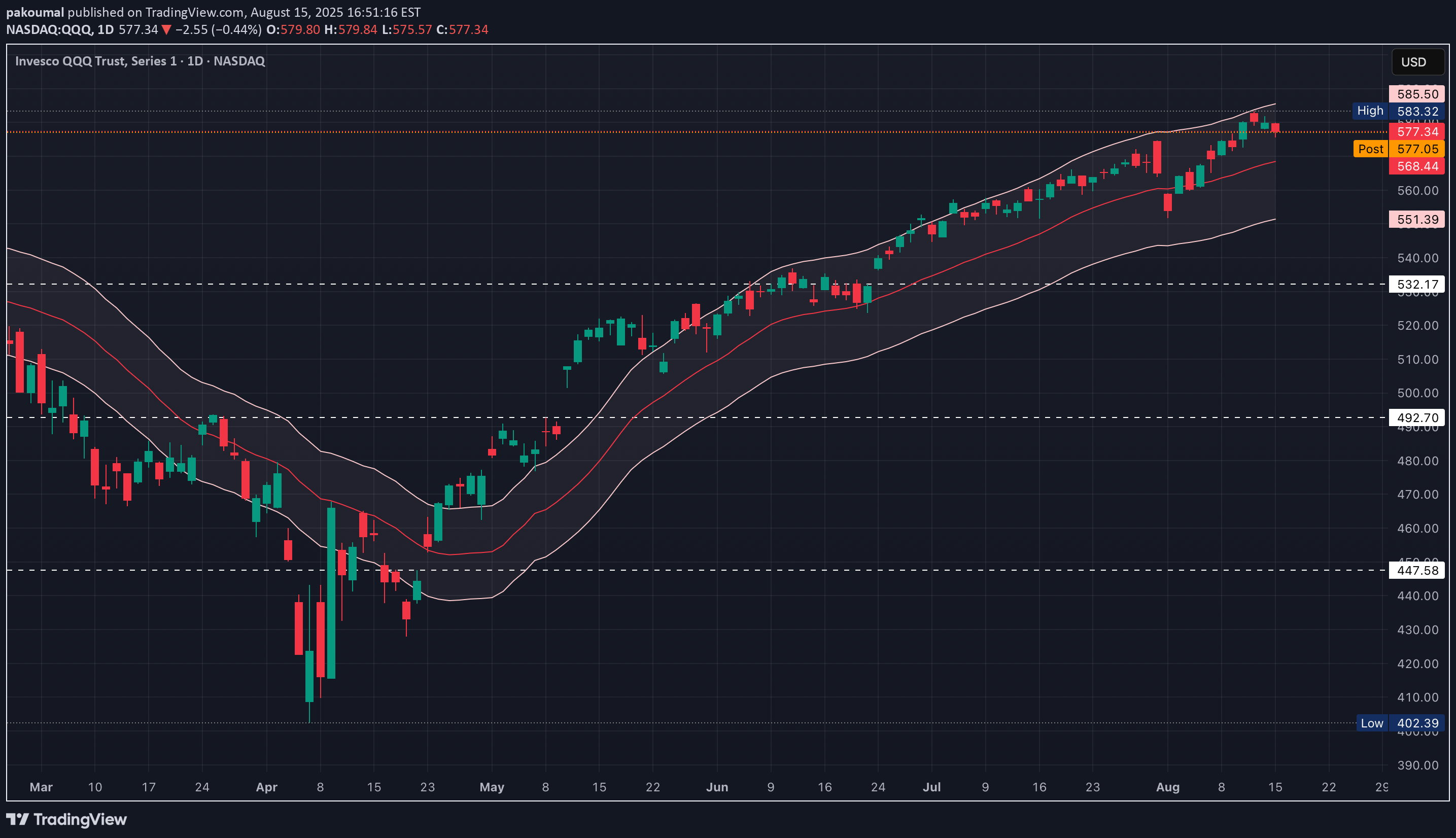Click the latest red candle at Aug 15
The height and width of the screenshot is (838, 1456).
1275,129
